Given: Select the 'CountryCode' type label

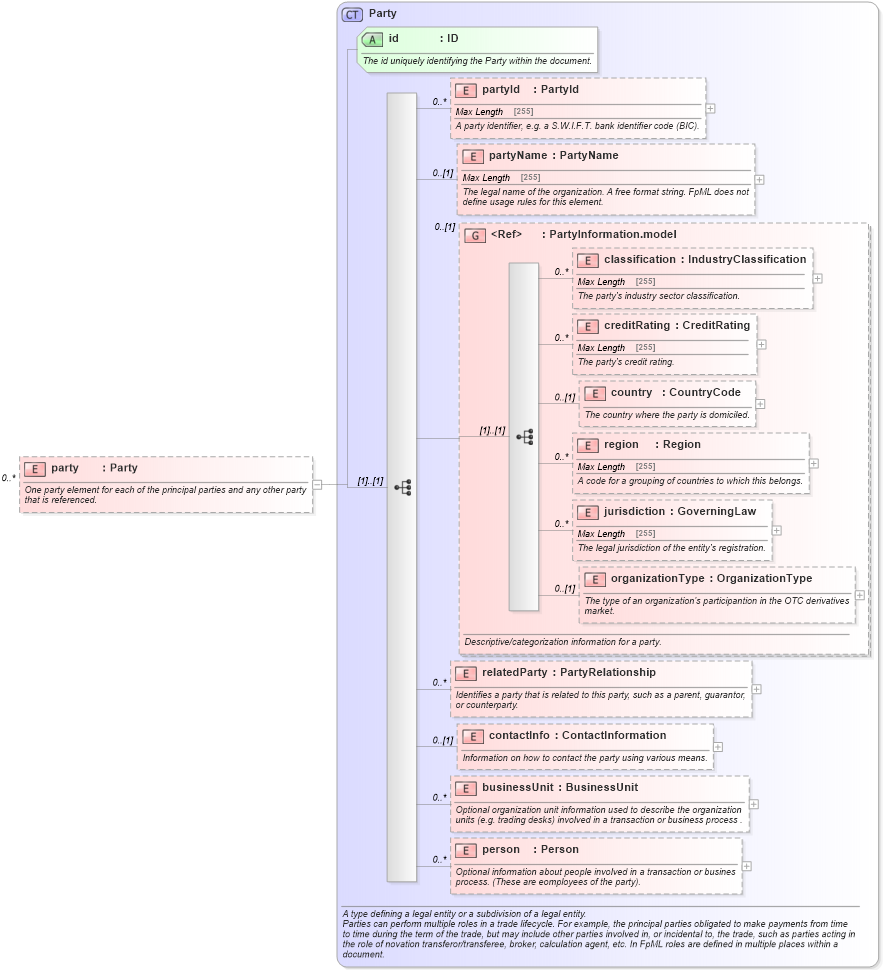Looking at the screenshot, I should [704, 392].
